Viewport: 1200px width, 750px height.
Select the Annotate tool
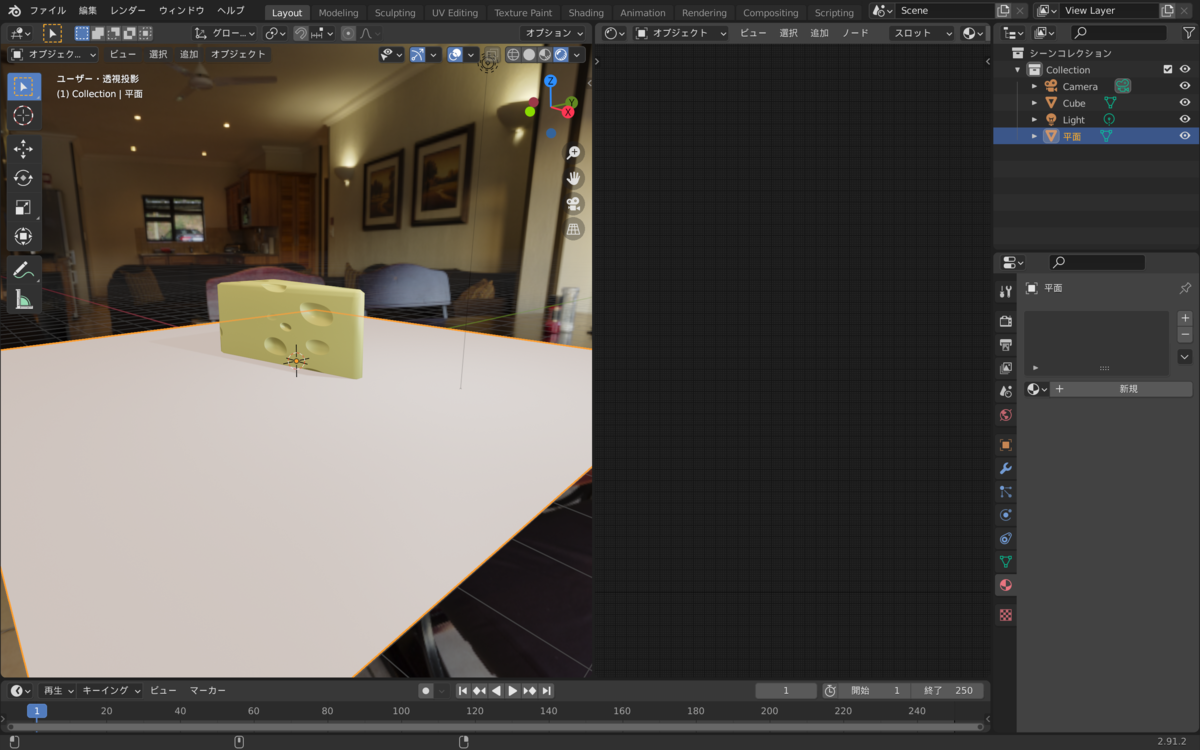(23, 270)
